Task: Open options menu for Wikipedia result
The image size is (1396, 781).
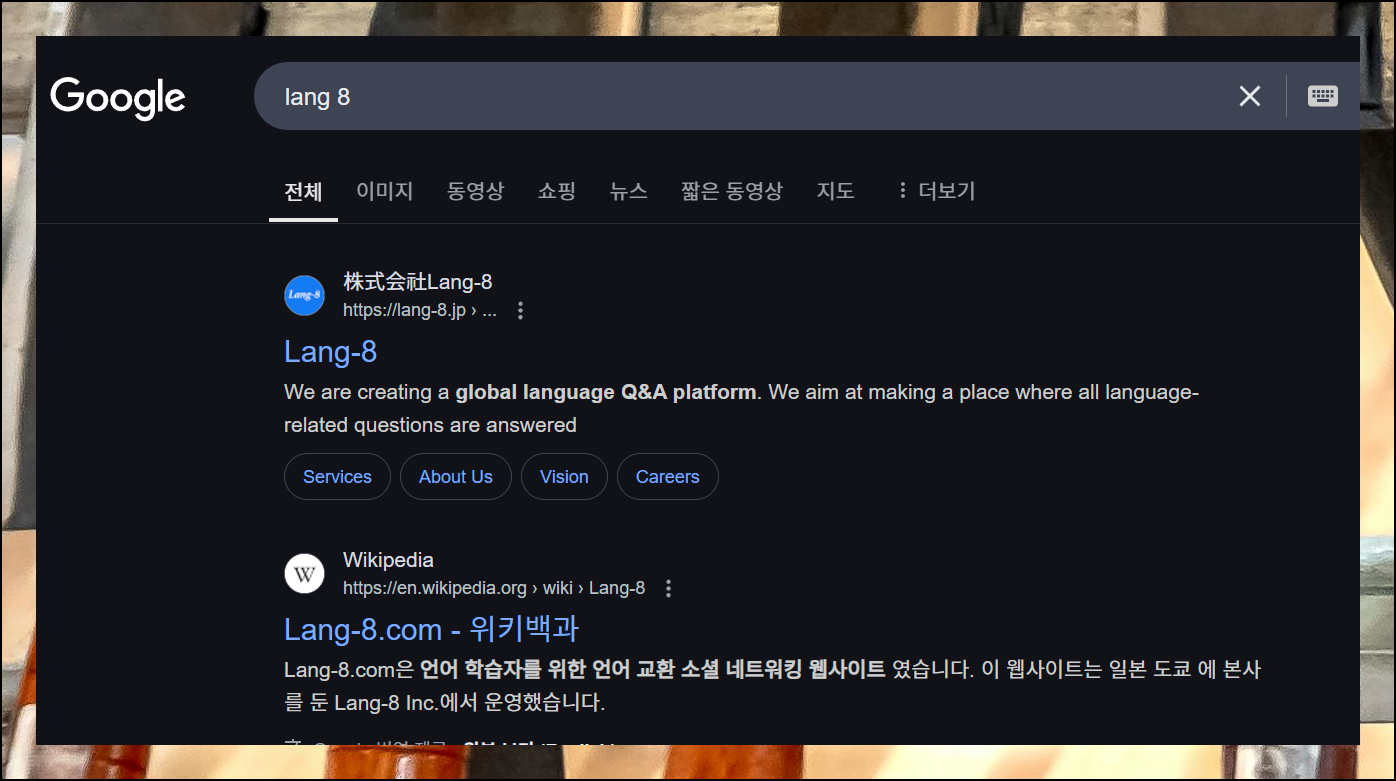Action: (669, 588)
